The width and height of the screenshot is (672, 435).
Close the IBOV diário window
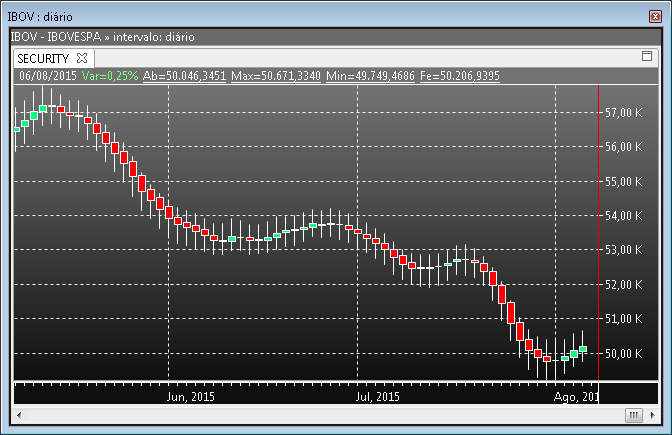point(655,16)
